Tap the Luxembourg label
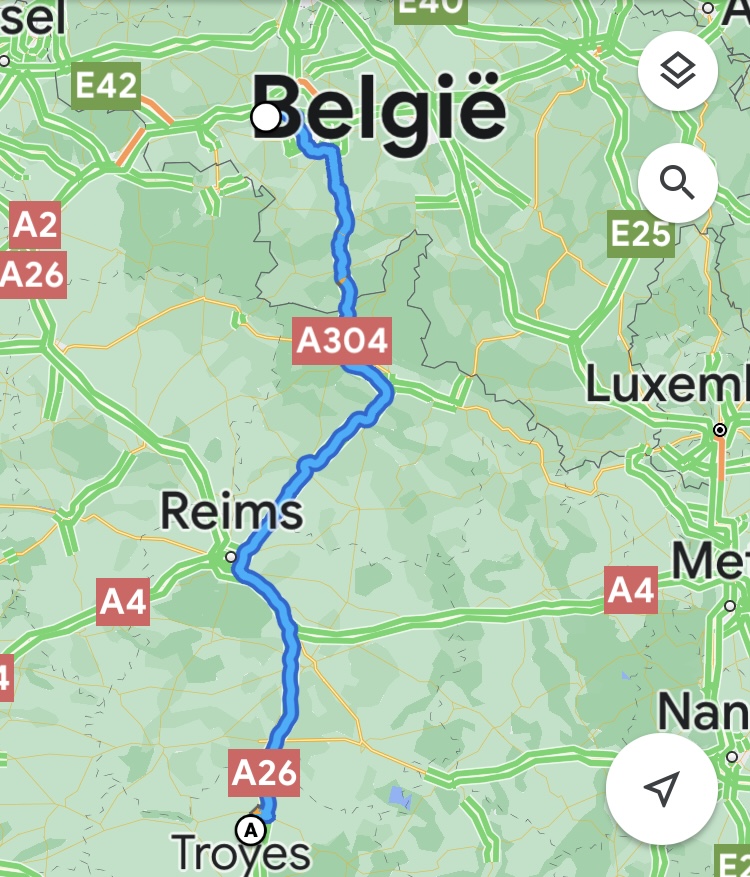Image resolution: width=750 pixels, height=877 pixels. (x=667, y=384)
